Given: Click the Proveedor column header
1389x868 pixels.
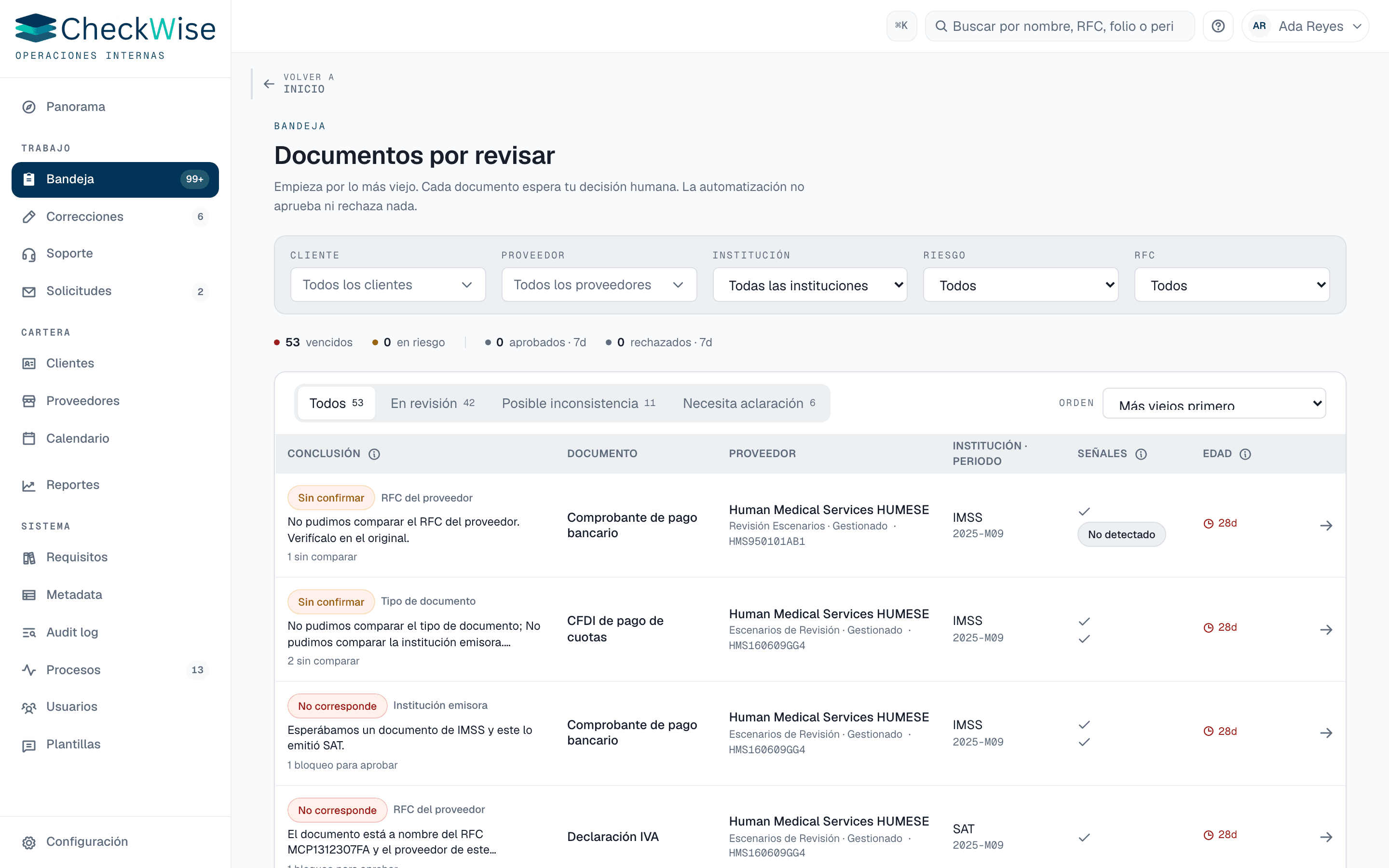Looking at the screenshot, I should tap(762, 453).
